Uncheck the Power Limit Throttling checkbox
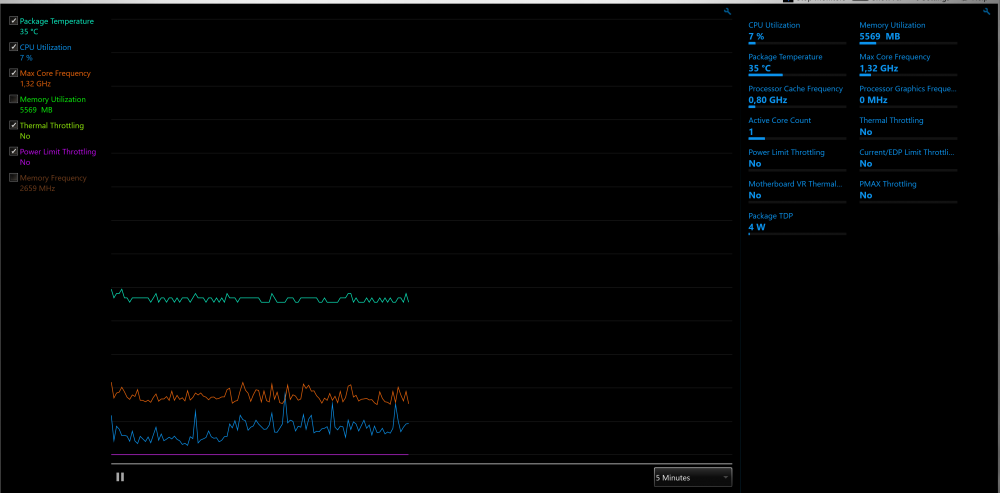1000x493 pixels. [x=13, y=152]
